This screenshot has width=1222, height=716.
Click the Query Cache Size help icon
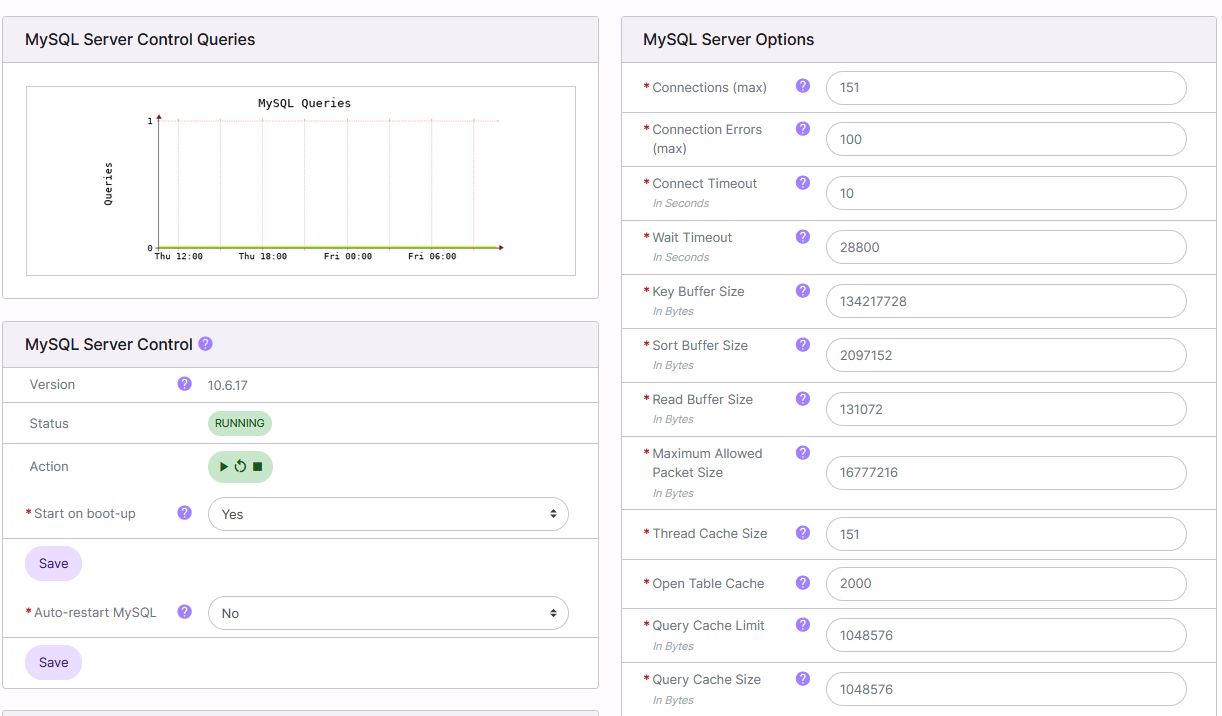(x=802, y=678)
